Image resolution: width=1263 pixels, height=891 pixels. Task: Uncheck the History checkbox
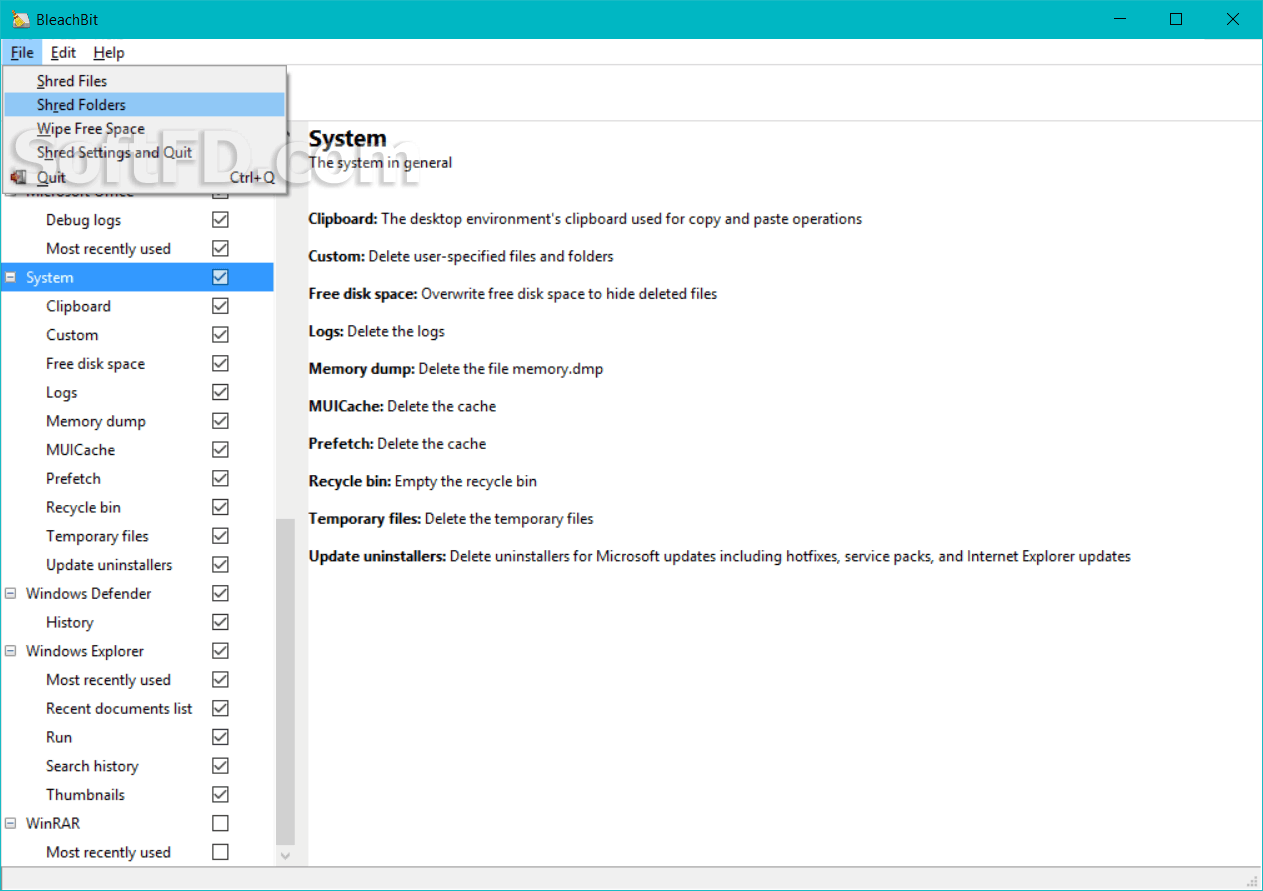[221, 622]
